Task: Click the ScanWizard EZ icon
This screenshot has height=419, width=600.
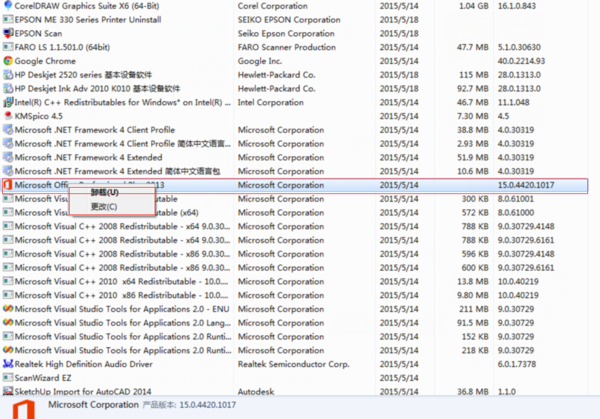Action: (8, 378)
